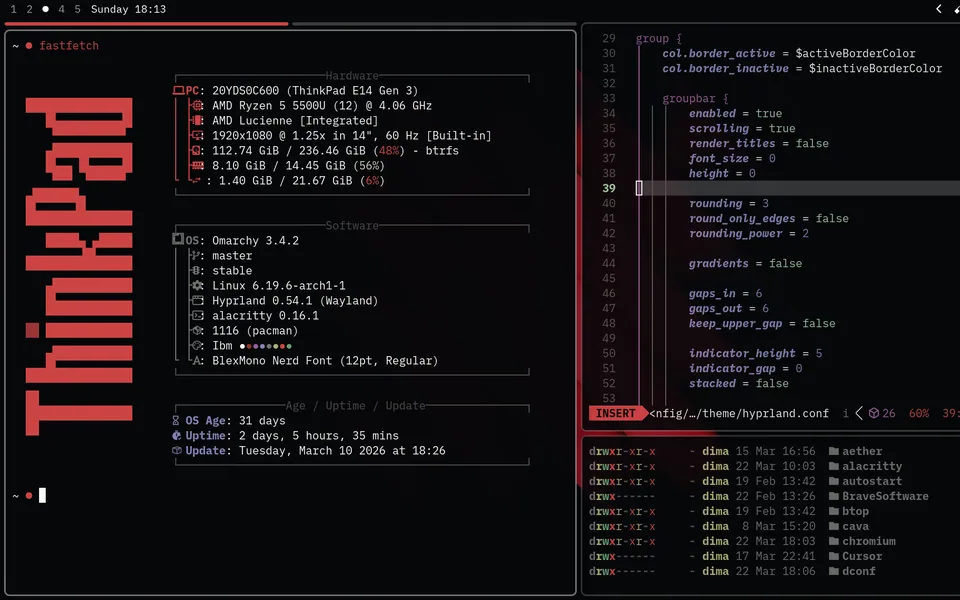Click the editor cursor on line 39
Screen dimensions: 960x600
[639, 188]
